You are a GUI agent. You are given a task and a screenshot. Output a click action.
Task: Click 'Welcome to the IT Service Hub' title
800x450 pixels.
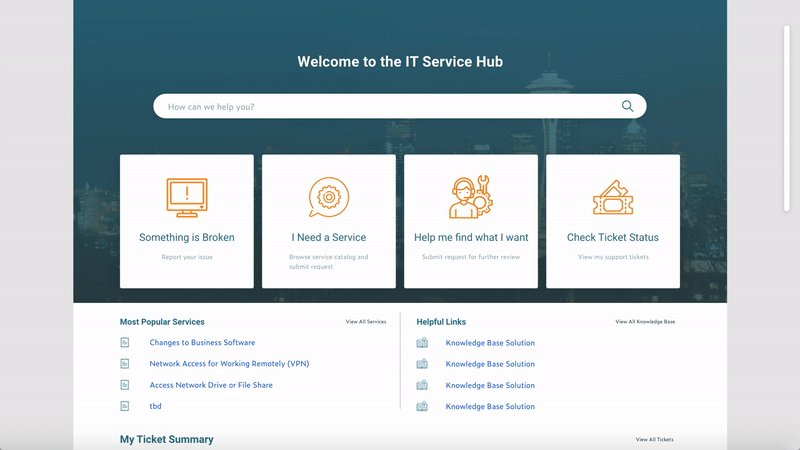pos(400,62)
